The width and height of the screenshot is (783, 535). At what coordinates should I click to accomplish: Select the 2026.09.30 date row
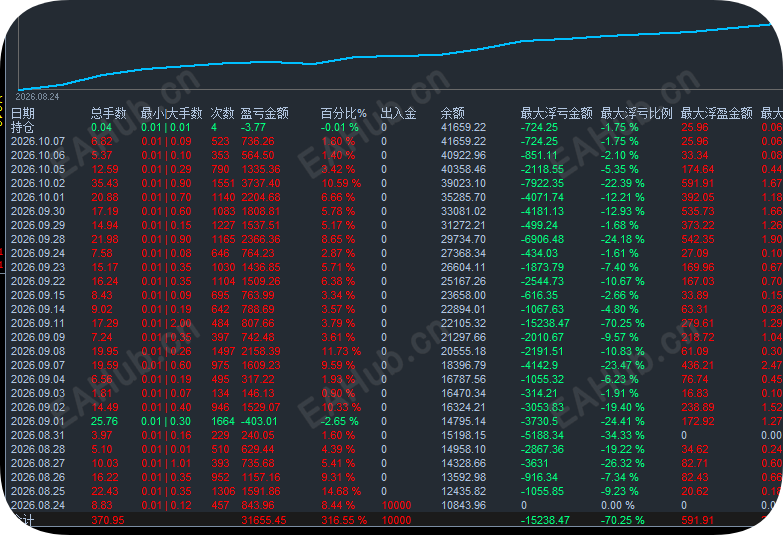38,211
